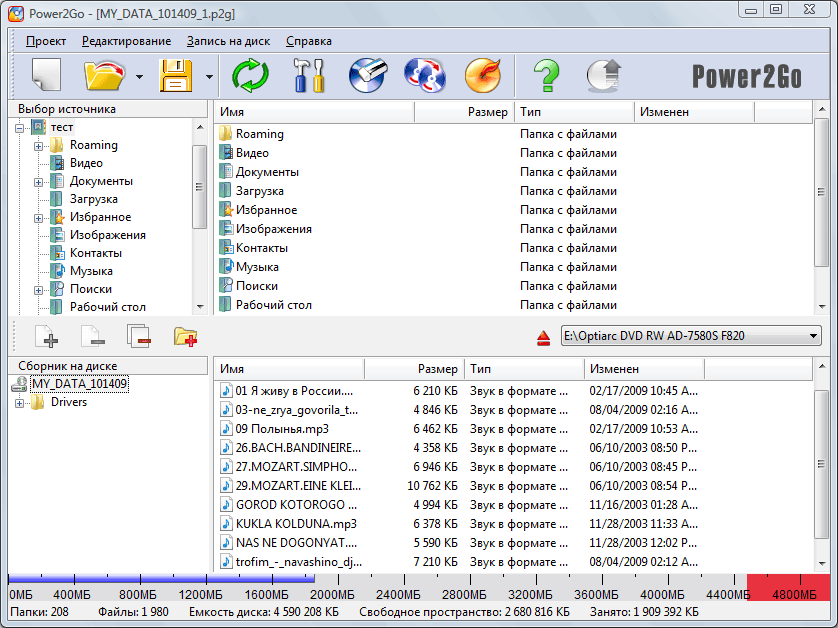Viewport: 838px width, 628px height.
Task: Click the copy disc icon
Action: pyautogui.click(x=425, y=75)
